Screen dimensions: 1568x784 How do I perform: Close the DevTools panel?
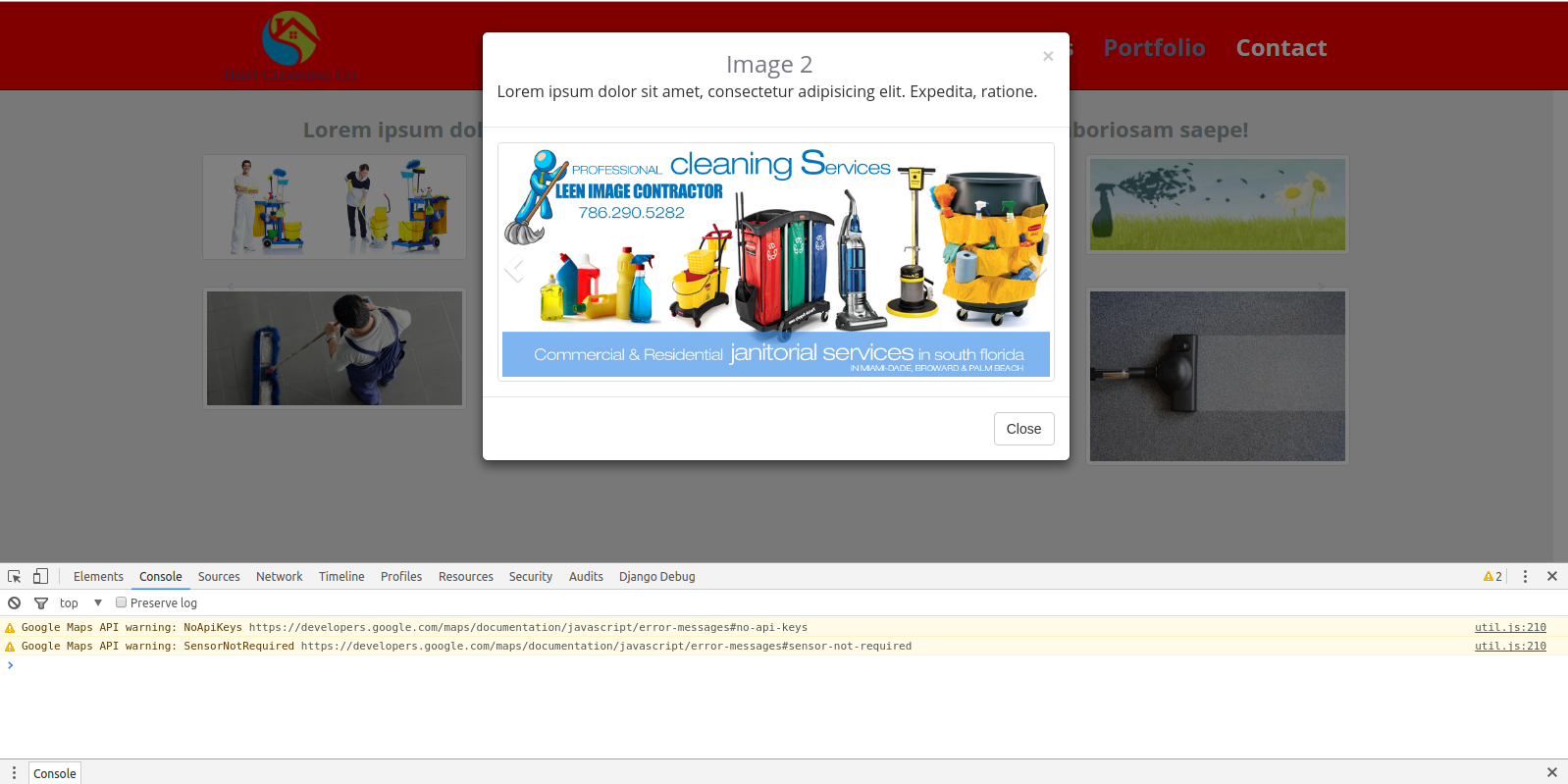coord(1552,576)
